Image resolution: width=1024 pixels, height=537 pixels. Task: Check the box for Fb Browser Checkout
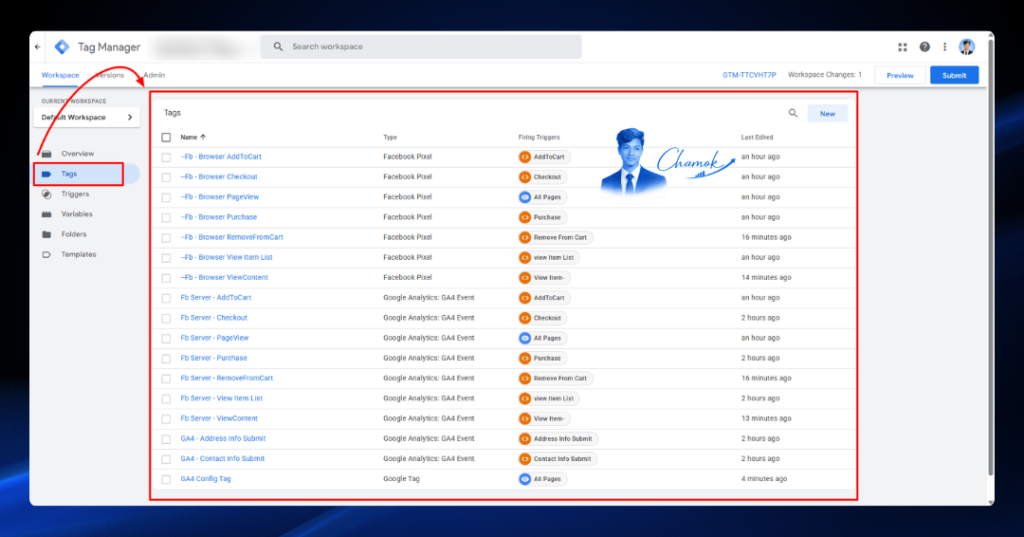tap(166, 178)
